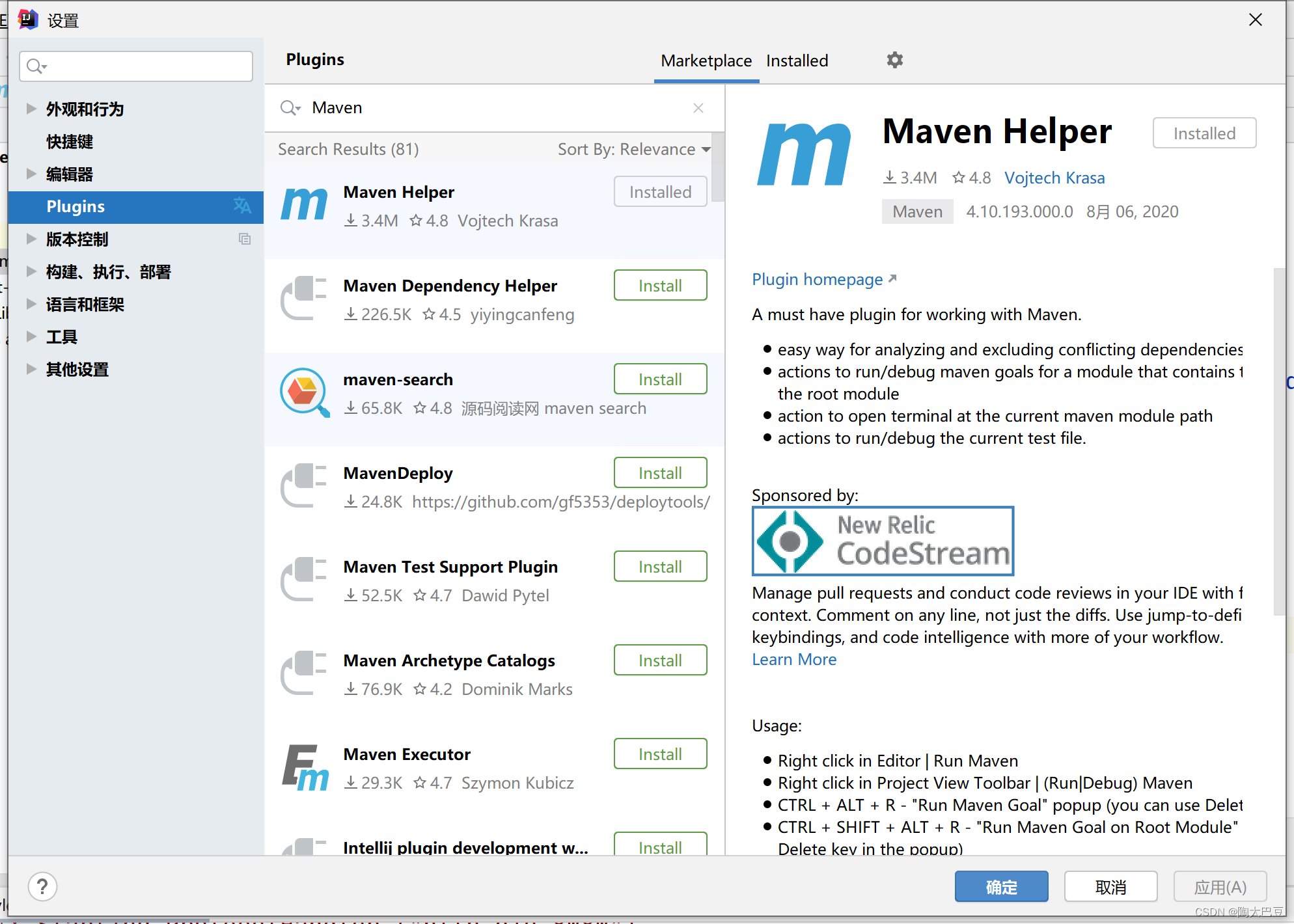Click the maven-search plugin icon
The height and width of the screenshot is (924, 1294).
point(304,392)
